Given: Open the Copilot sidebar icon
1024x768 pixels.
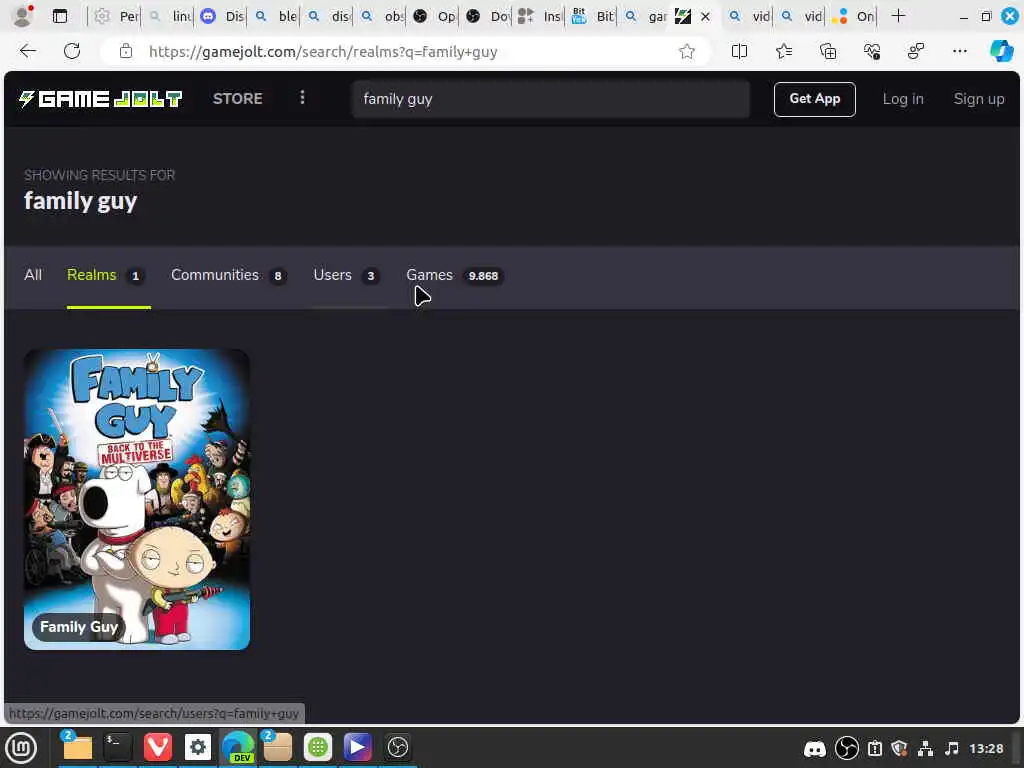Looking at the screenshot, I should [x=1002, y=51].
